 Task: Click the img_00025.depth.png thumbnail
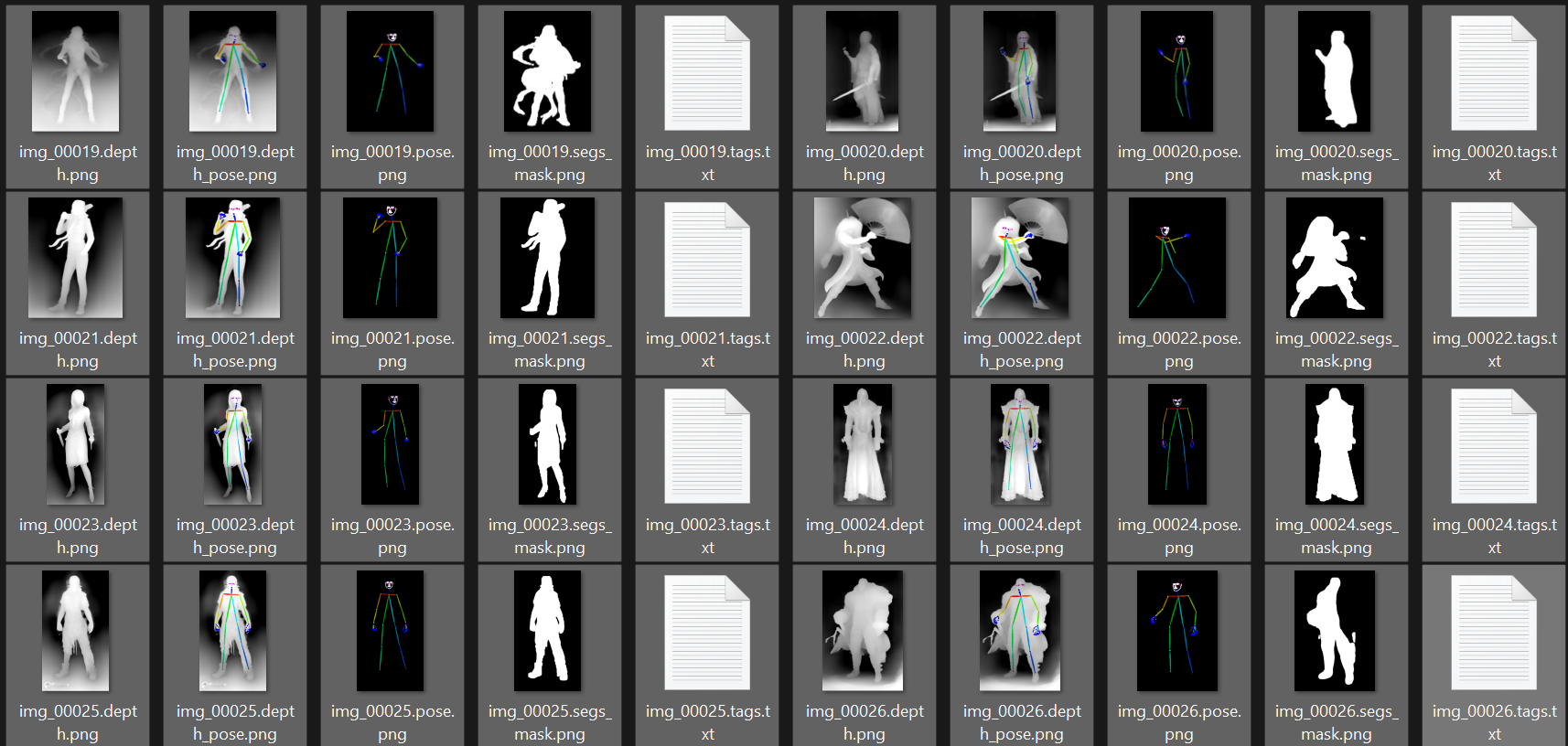[76, 631]
